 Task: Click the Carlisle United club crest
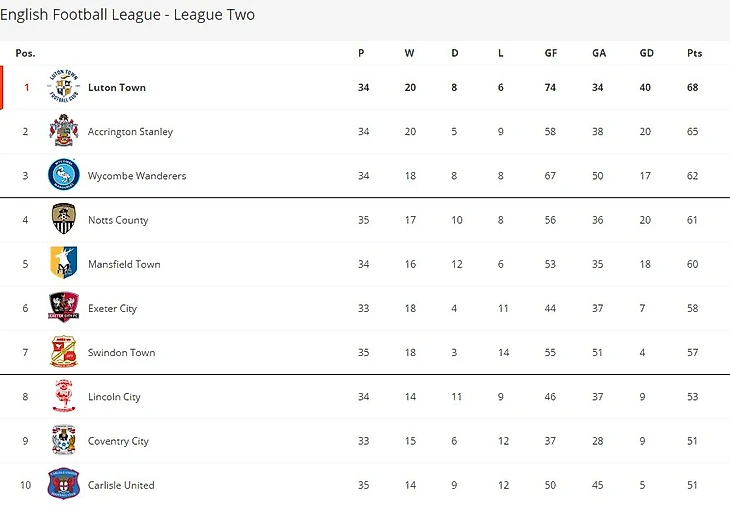[x=64, y=484]
